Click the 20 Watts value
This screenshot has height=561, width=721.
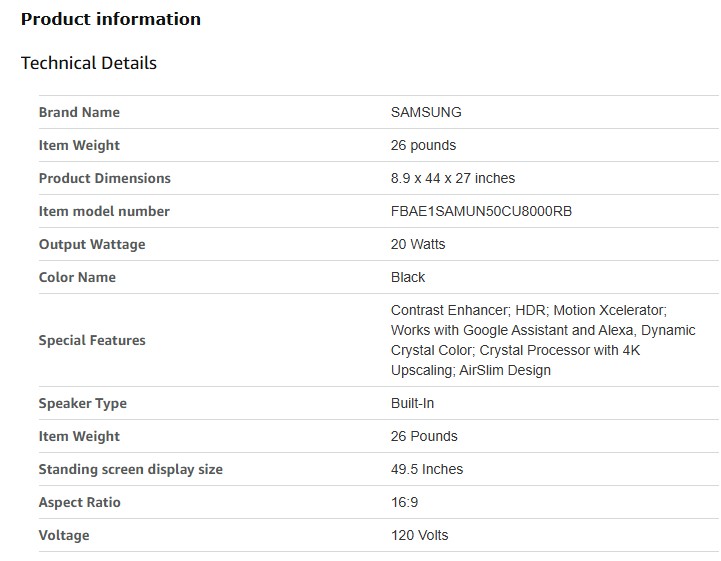[x=418, y=244]
